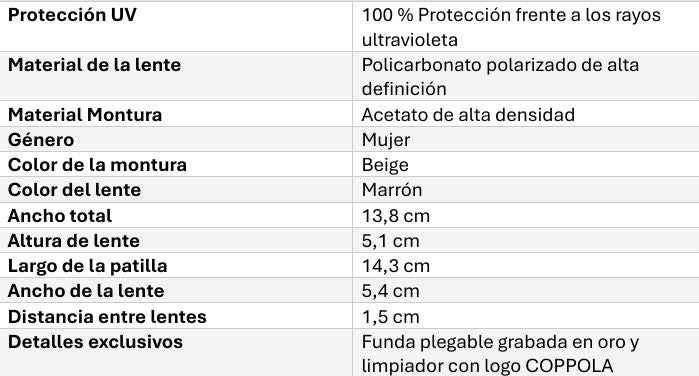Click the Marrón value cell
The height and width of the screenshot is (376, 699).
(526, 190)
